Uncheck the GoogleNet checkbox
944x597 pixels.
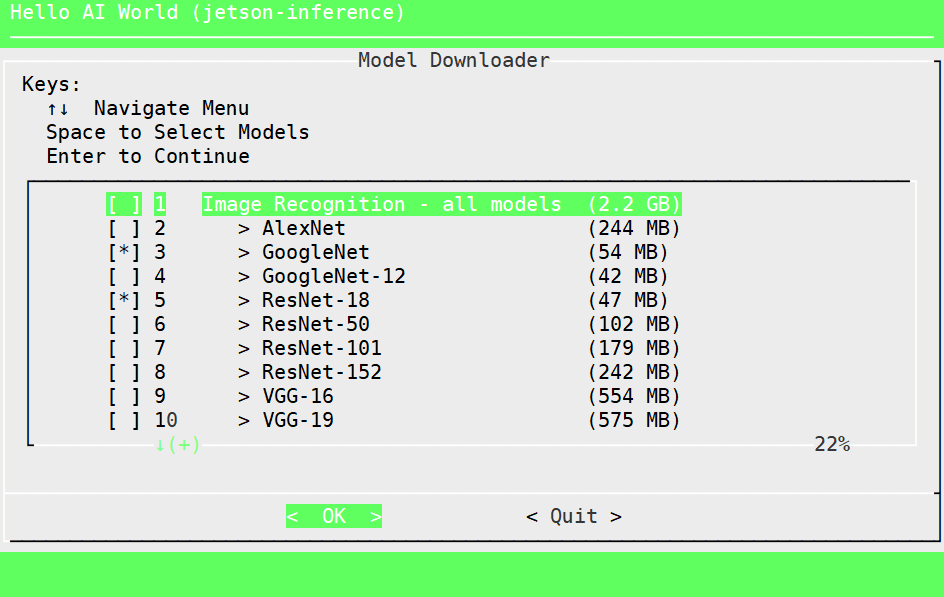(x=124, y=252)
